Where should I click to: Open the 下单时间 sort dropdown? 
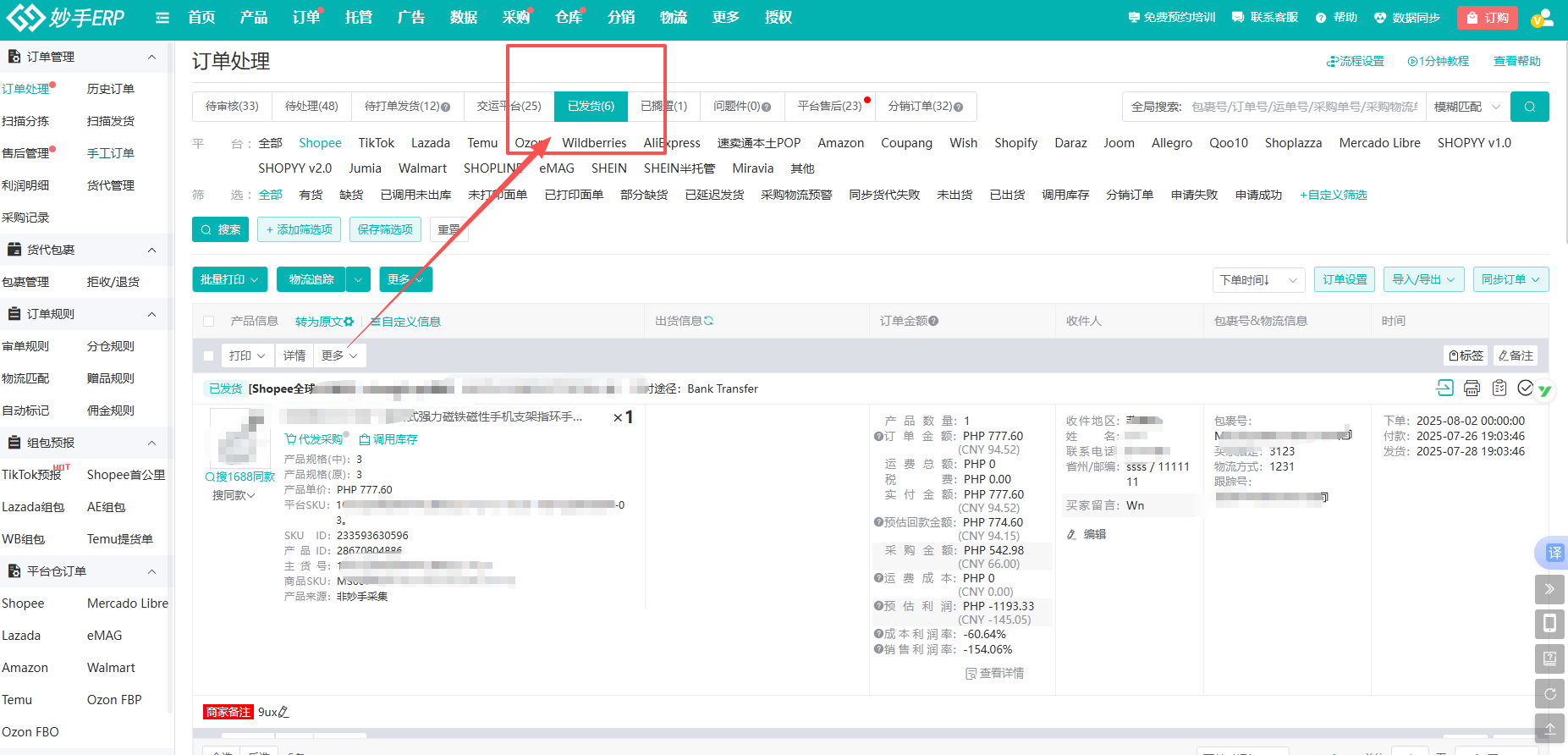(x=1257, y=280)
